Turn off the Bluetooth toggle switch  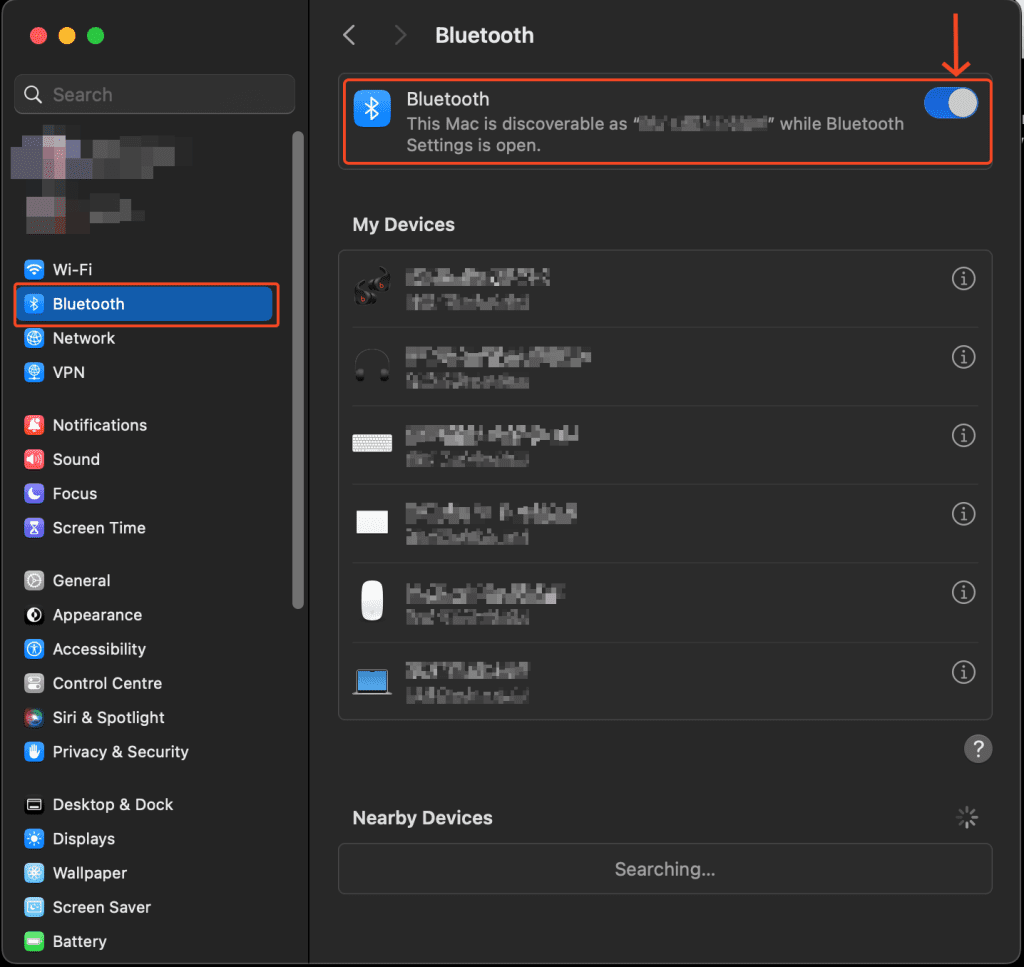coord(950,104)
